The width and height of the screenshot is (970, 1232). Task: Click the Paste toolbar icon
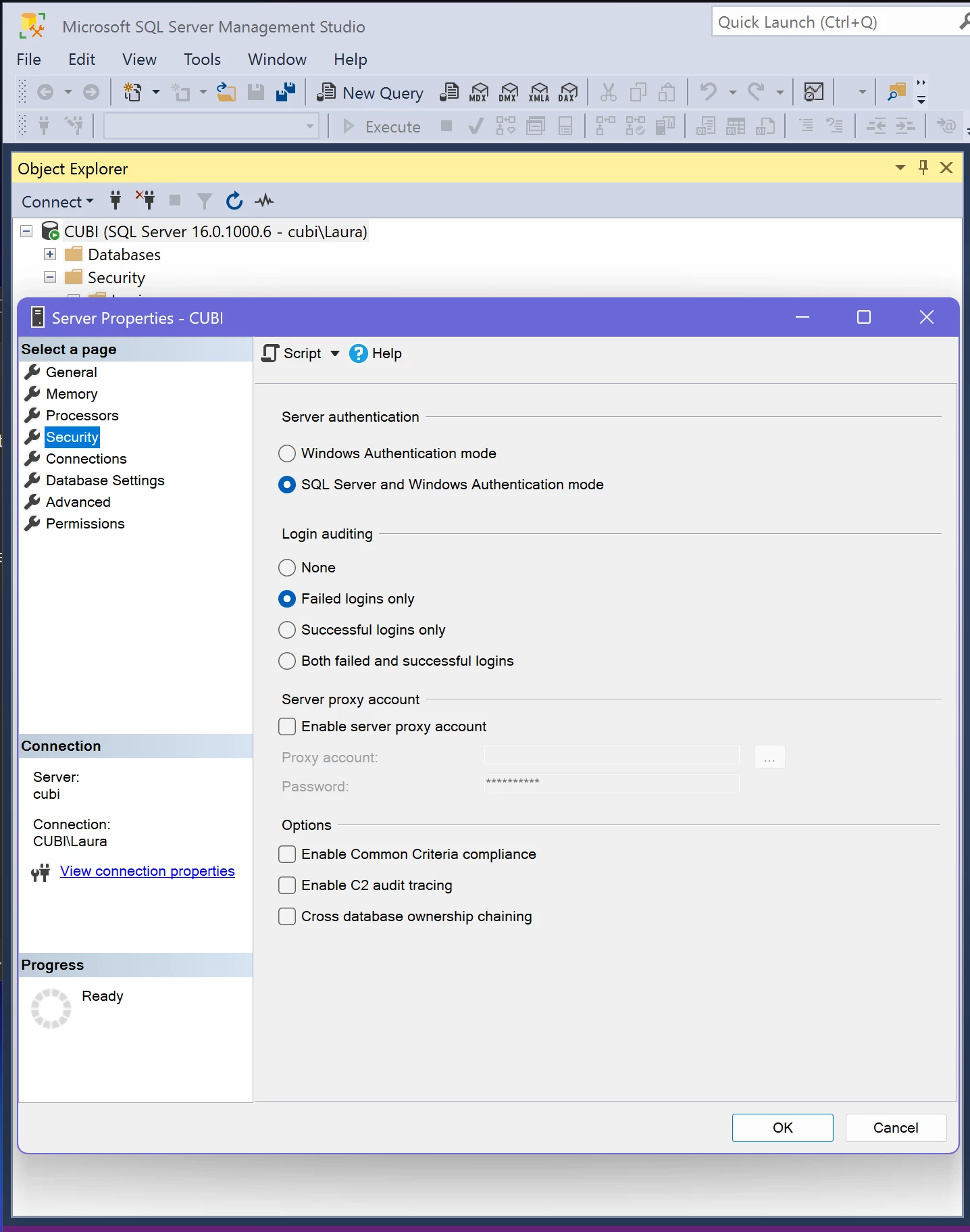667,92
